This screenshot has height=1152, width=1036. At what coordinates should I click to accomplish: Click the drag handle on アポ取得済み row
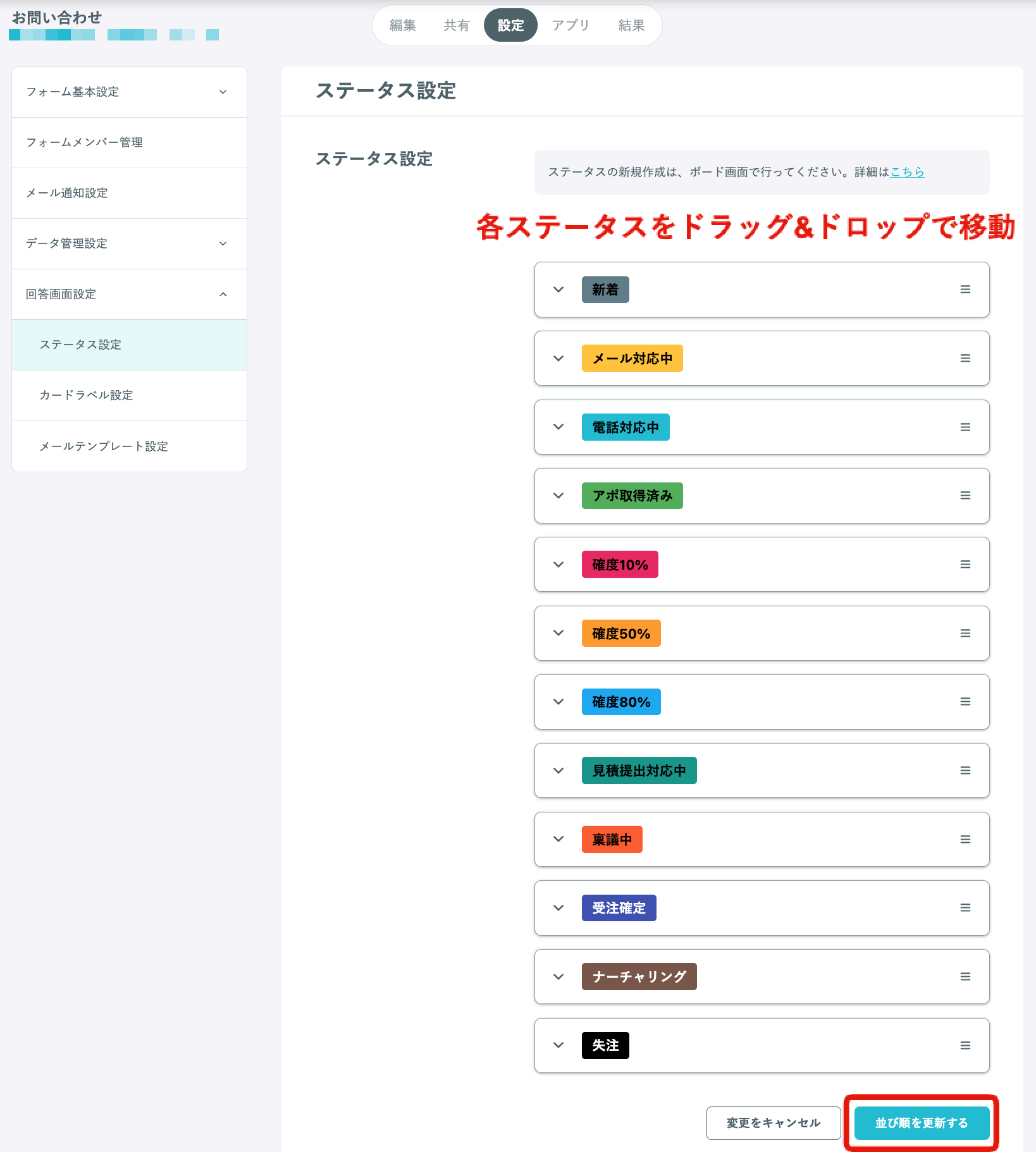[x=965, y=496]
